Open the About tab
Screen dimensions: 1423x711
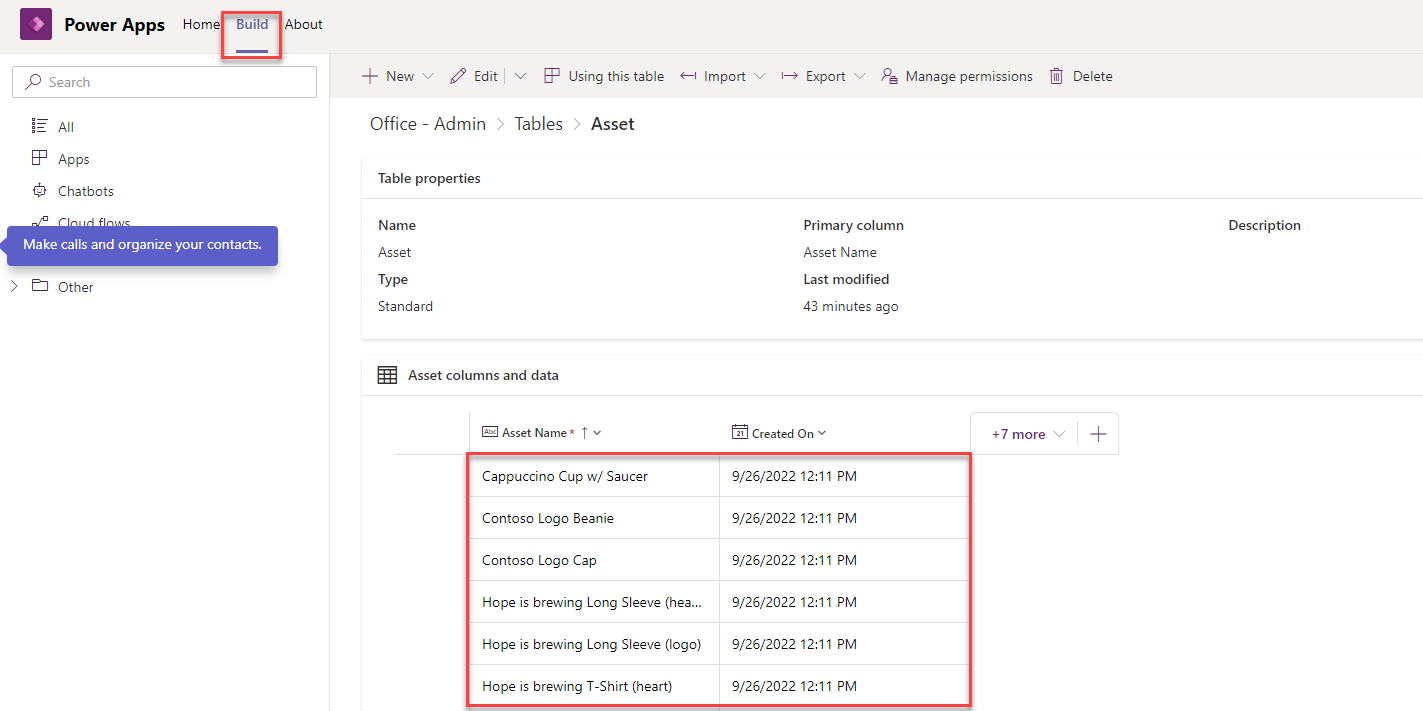click(304, 24)
